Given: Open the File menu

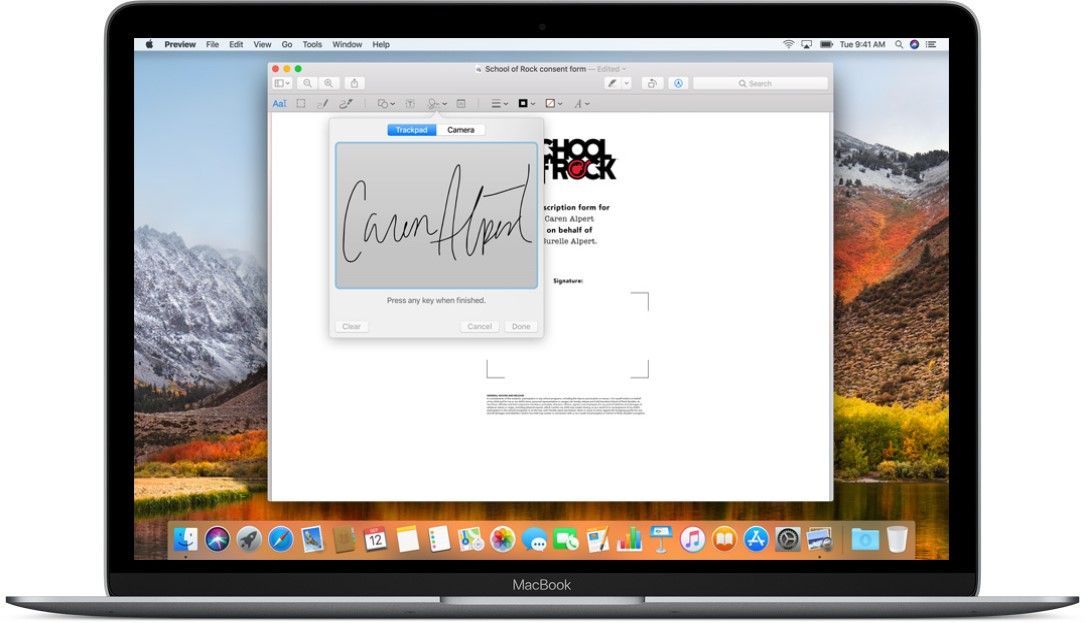Looking at the screenshot, I should tap(212, 44).
